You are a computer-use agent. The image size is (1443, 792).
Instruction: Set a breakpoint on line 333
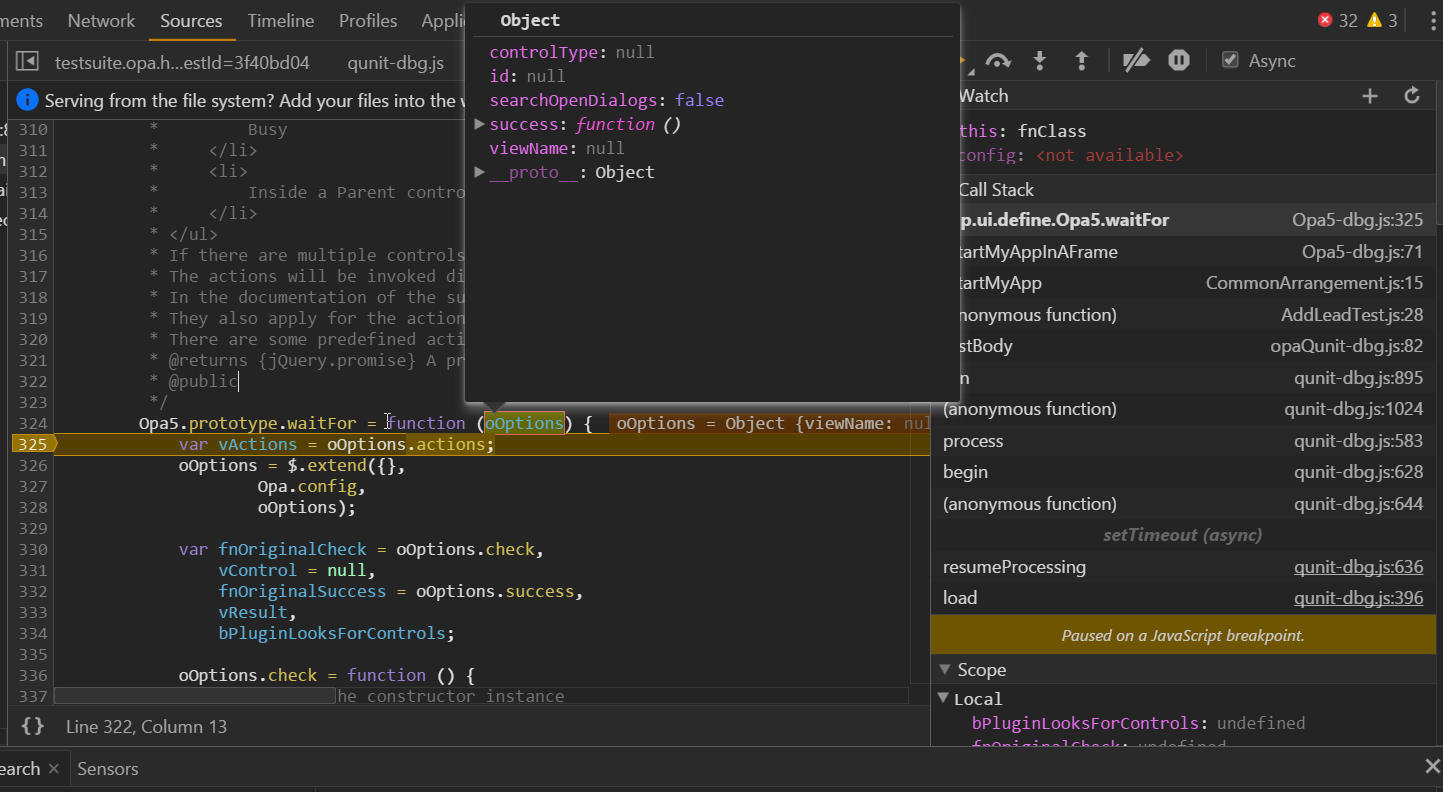pos(31,612)
